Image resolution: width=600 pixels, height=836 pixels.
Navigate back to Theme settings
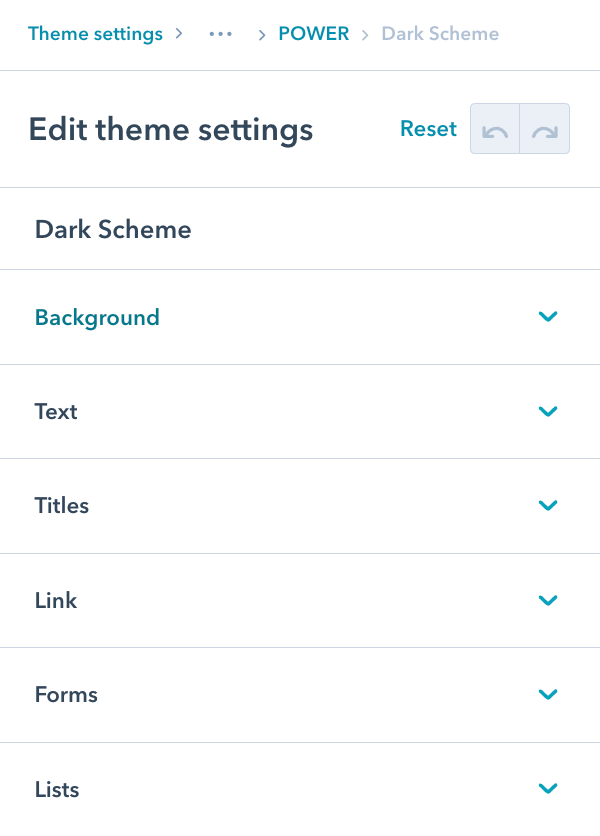[95, 34]
